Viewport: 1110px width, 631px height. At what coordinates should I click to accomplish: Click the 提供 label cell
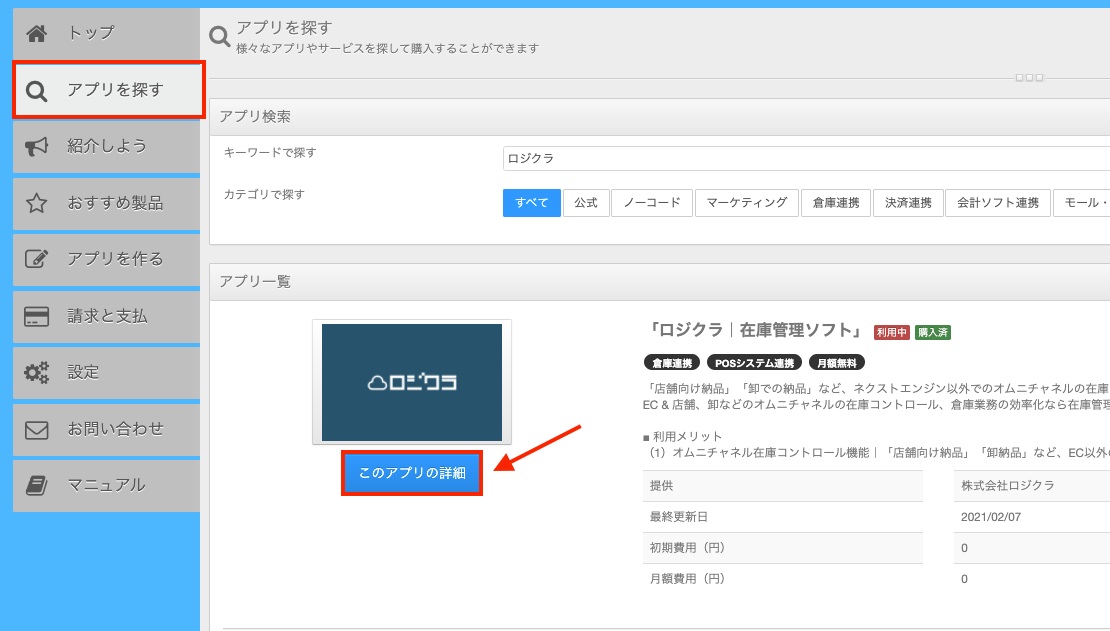pyautogui.click(x=783, y=486)
